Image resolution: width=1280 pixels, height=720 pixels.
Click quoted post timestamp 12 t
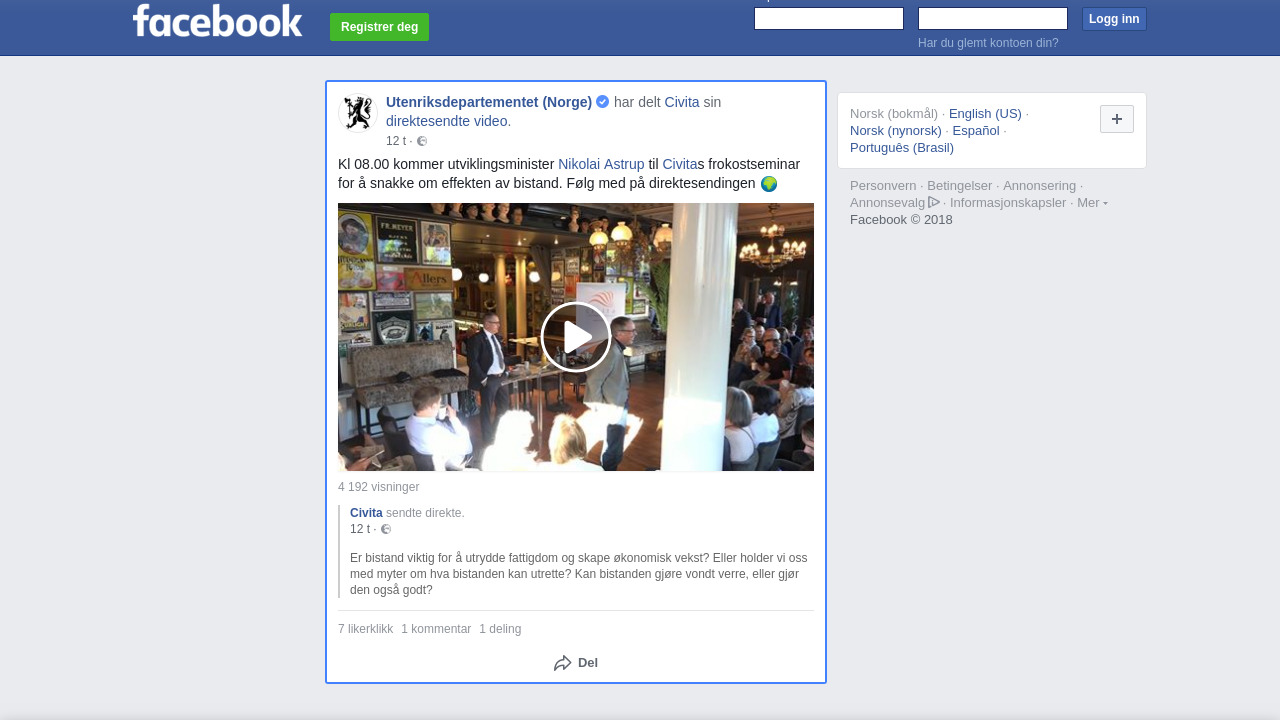[x=360, y=529]
